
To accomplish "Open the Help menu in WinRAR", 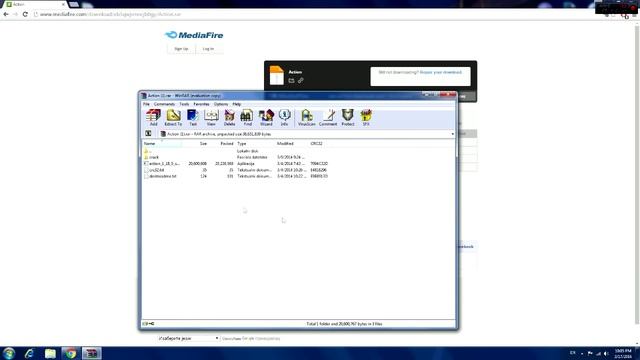I will point(236,104).
